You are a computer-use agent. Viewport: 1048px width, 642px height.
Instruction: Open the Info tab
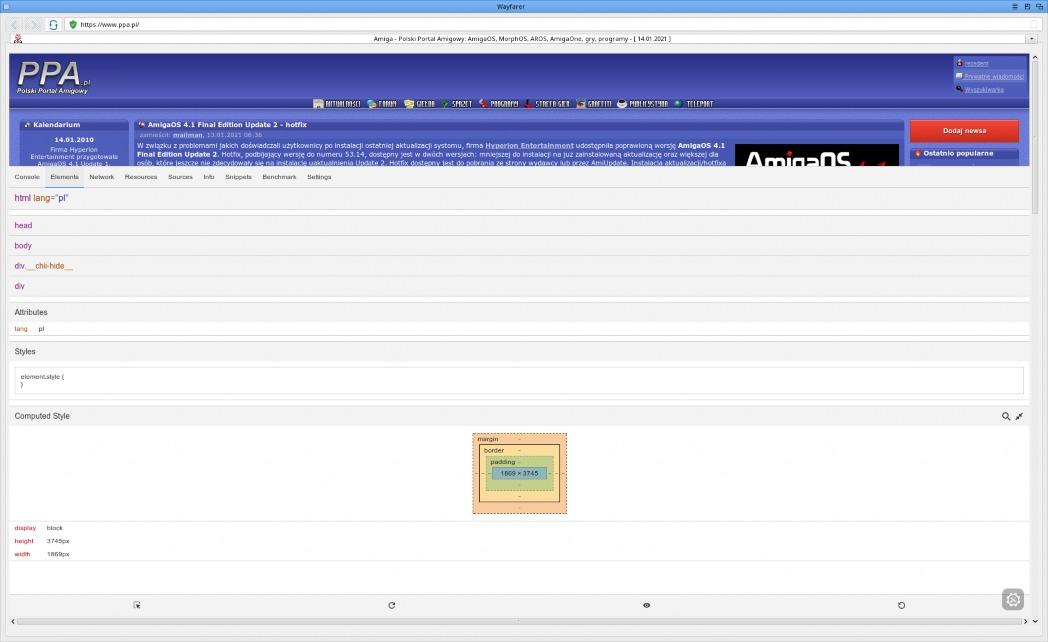coord(209,177)
